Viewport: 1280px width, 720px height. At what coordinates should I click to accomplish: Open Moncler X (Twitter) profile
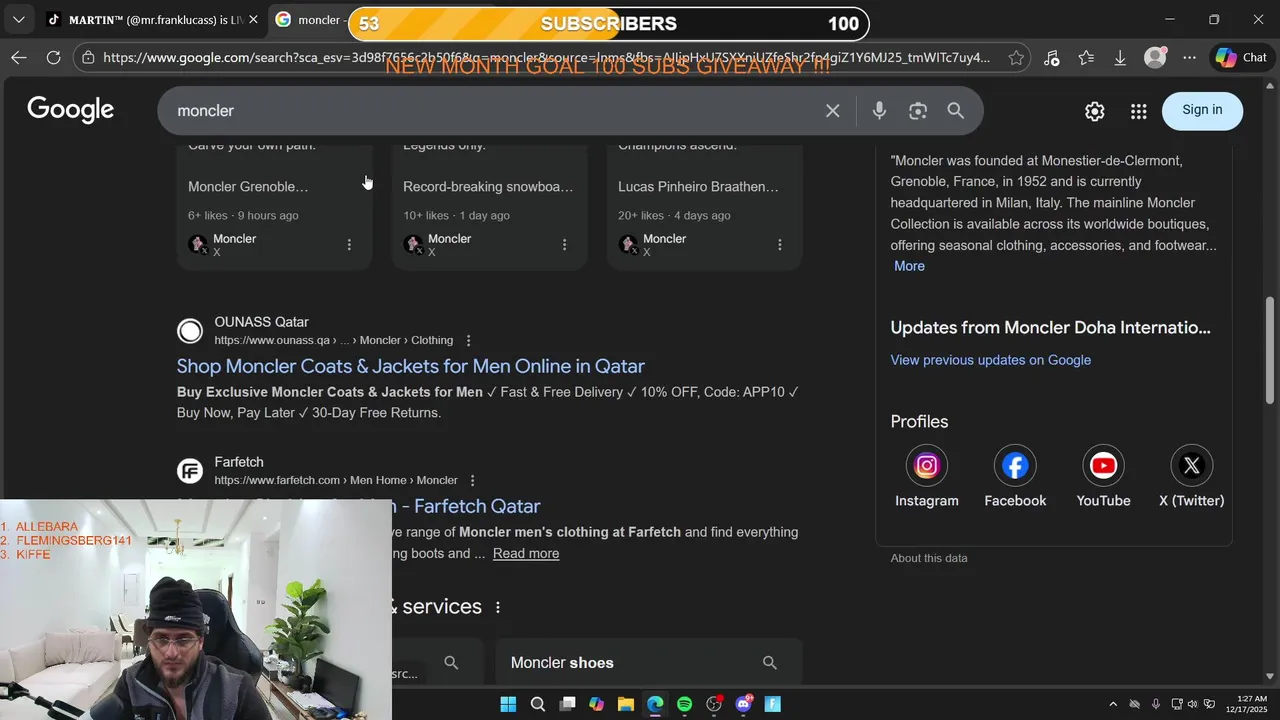[x=1191, y=477]
